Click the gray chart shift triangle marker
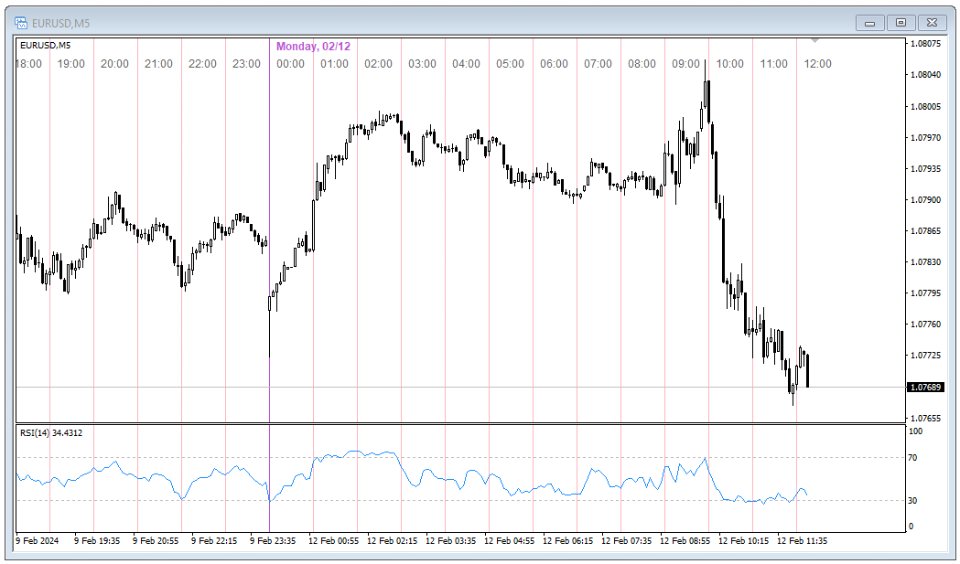960x564 pixels. [815, 41]
